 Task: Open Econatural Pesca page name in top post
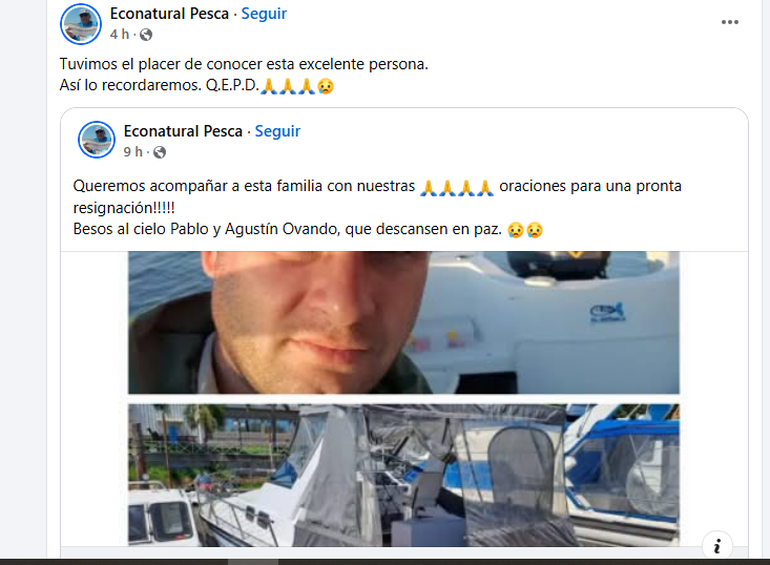point(169,14)
